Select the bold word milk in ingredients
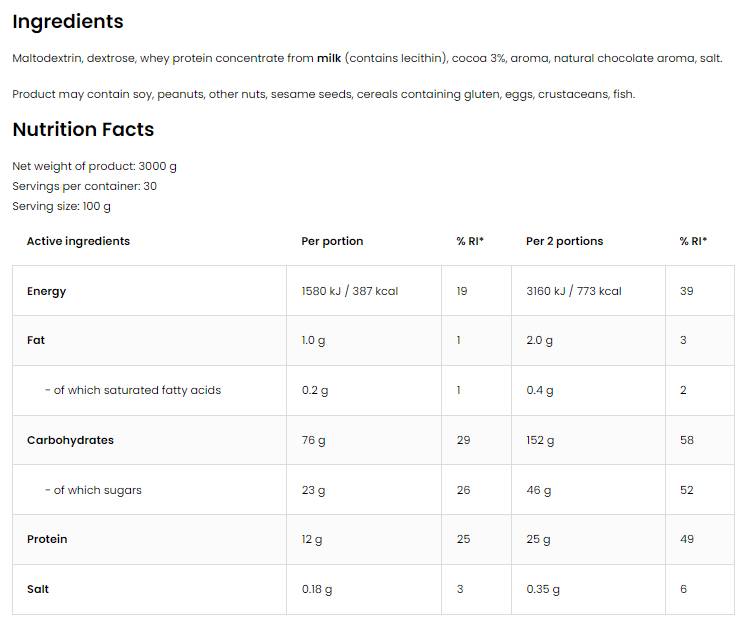This screenshot has width=750, height=628. click(x=329, y=58)
